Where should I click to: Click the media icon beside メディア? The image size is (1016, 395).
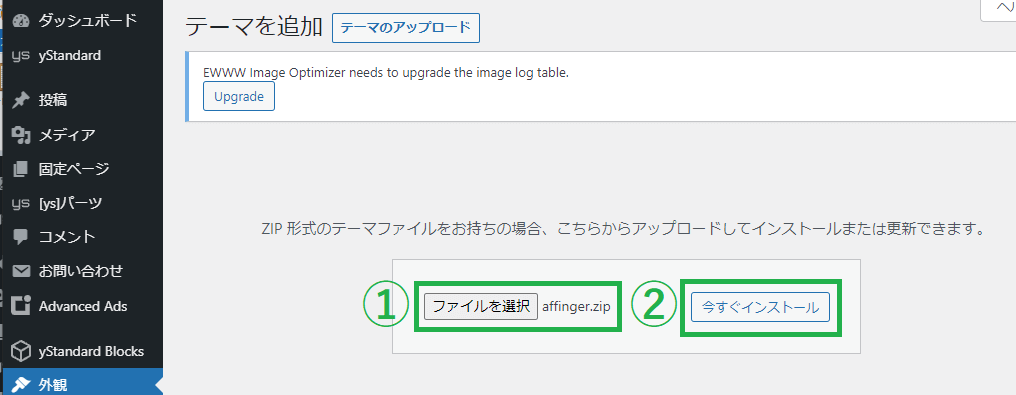pos(21,135)
